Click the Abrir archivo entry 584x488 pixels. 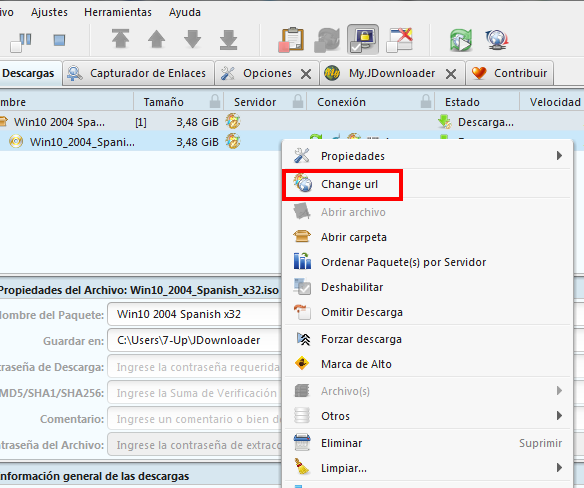pos(428,212)
